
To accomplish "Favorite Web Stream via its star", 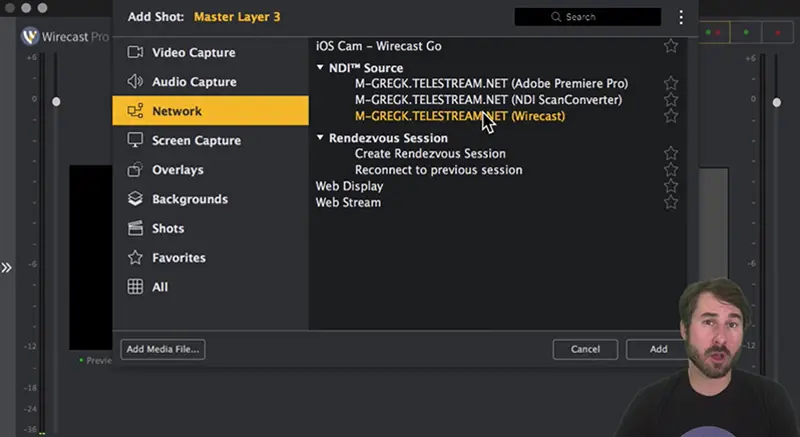I will (x=671, y=202).
